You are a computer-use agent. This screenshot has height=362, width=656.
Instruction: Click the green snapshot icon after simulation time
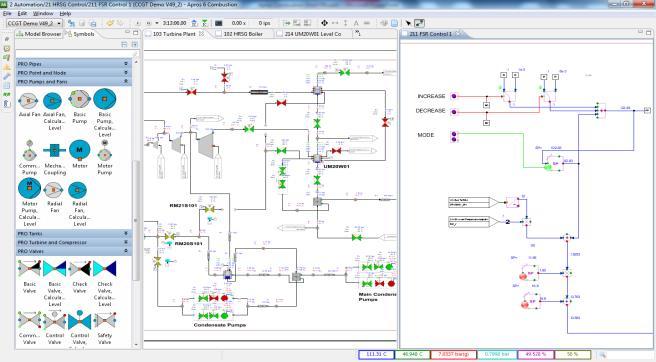(205, 23)
